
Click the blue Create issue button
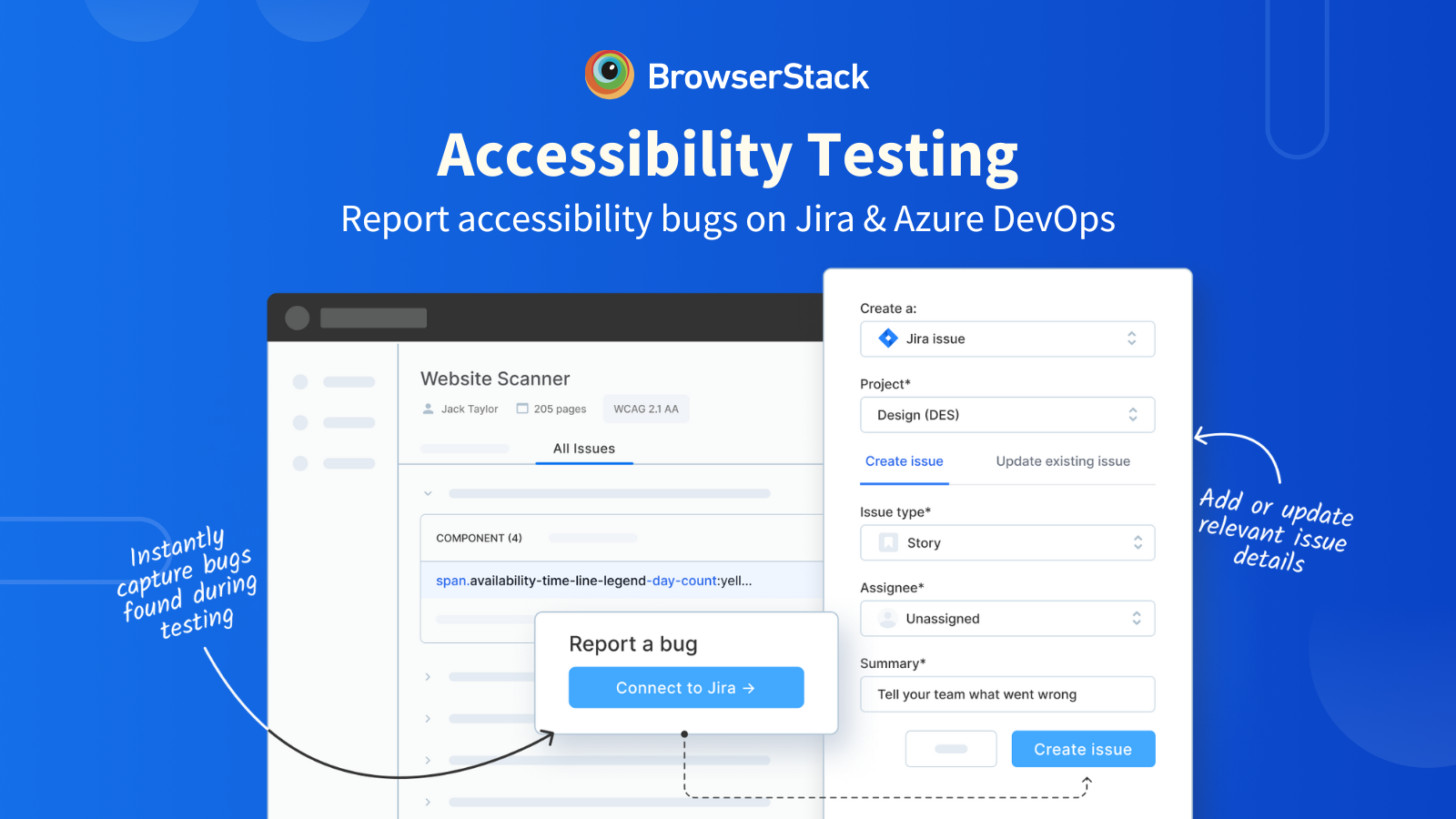pos(1083,749)
